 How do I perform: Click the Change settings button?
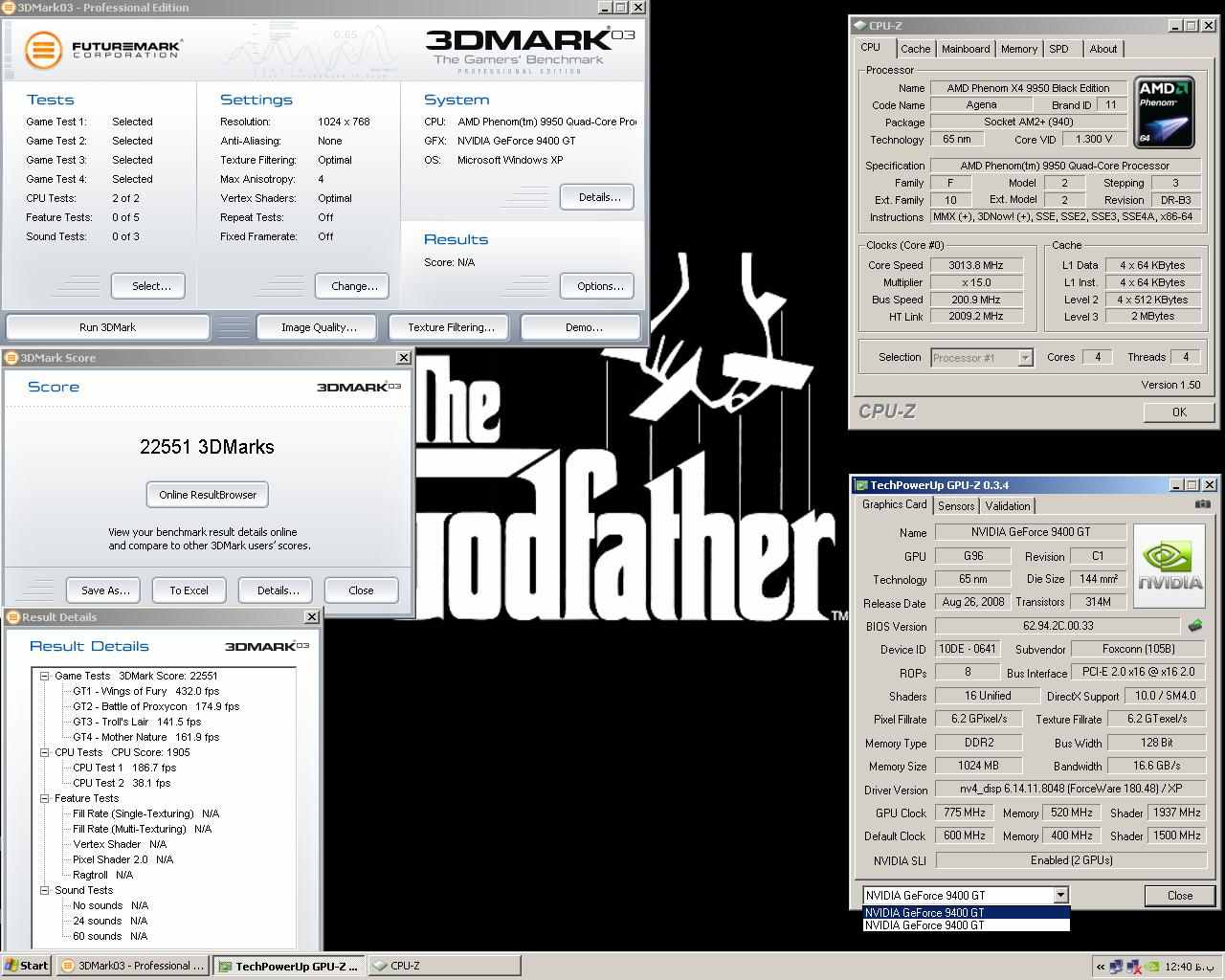pyautogui.click(x=354, y=286)
